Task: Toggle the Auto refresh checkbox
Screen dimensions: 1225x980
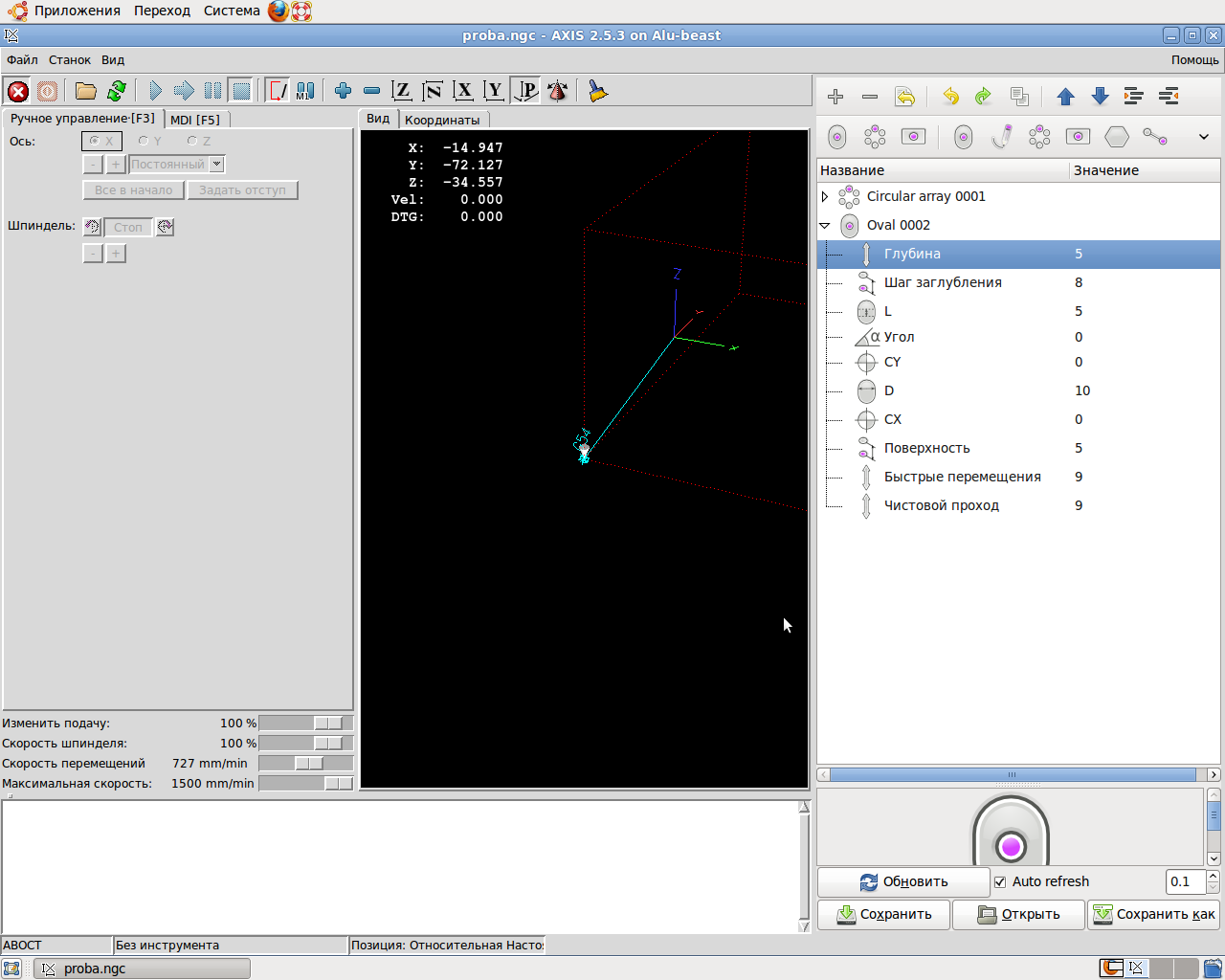Action: (x=1000, y=882)
